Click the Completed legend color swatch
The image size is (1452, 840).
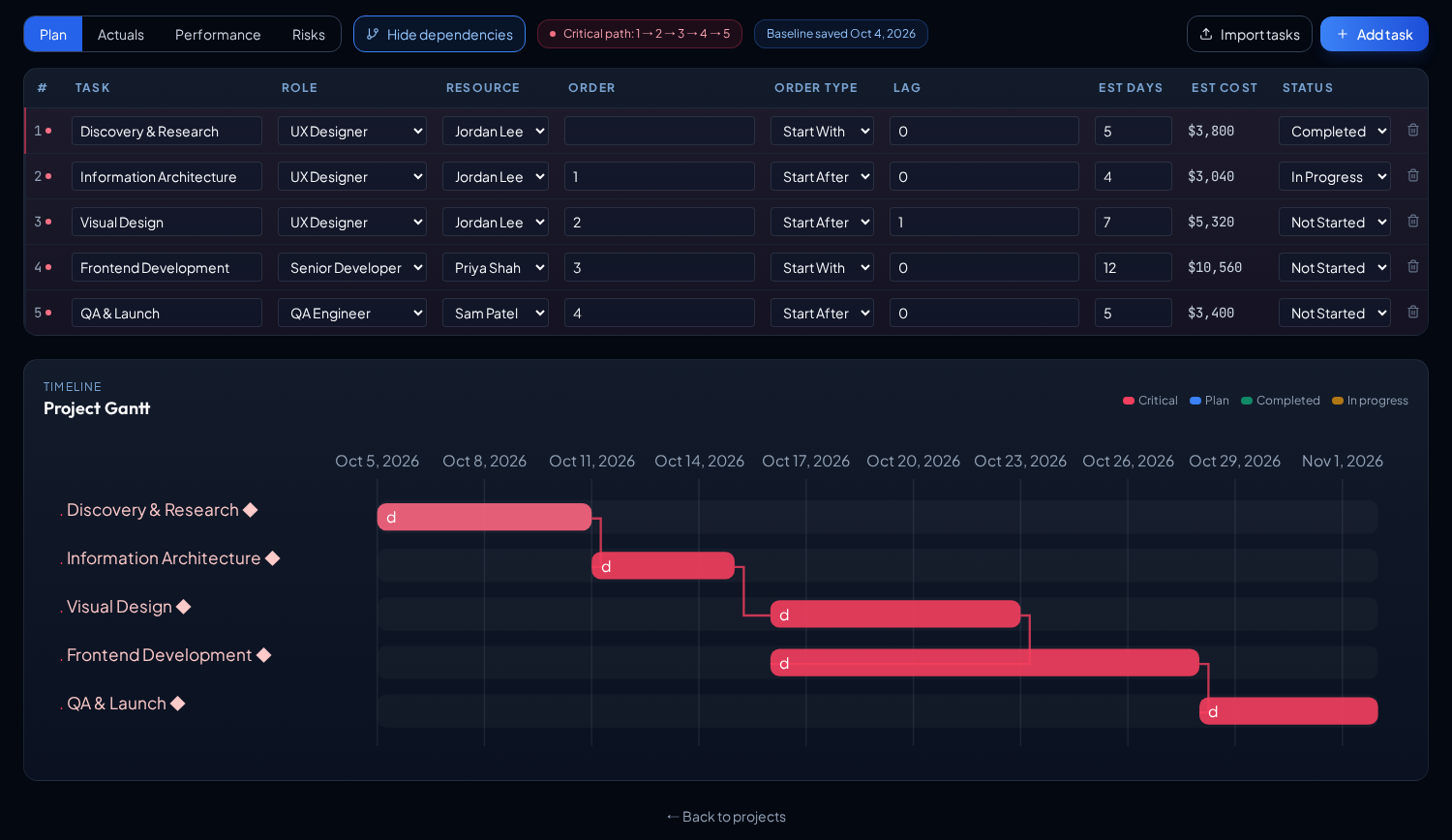click(x=1247, y=401)
